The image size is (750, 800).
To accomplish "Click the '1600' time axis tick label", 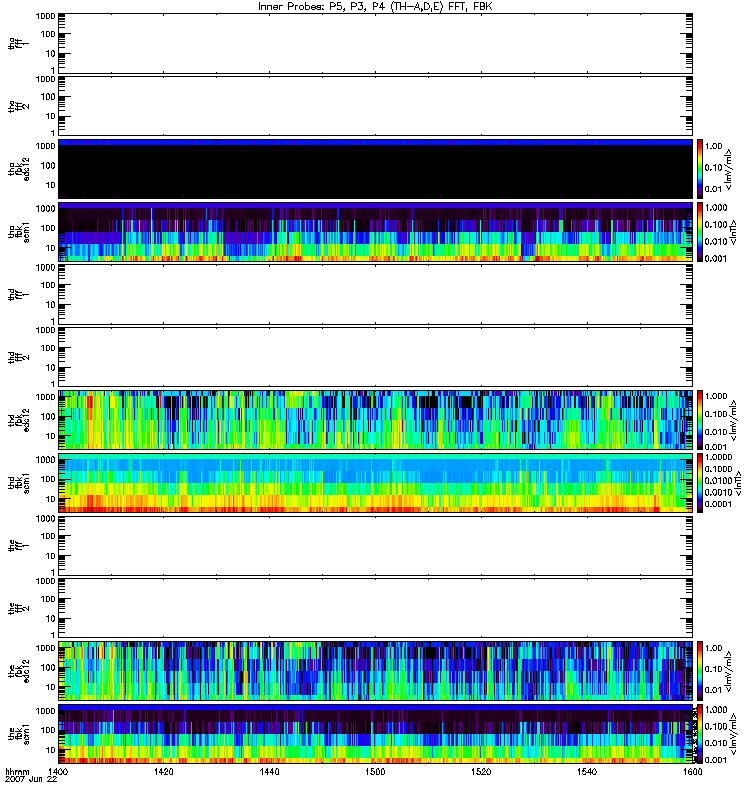I will [x=692, y=771].
